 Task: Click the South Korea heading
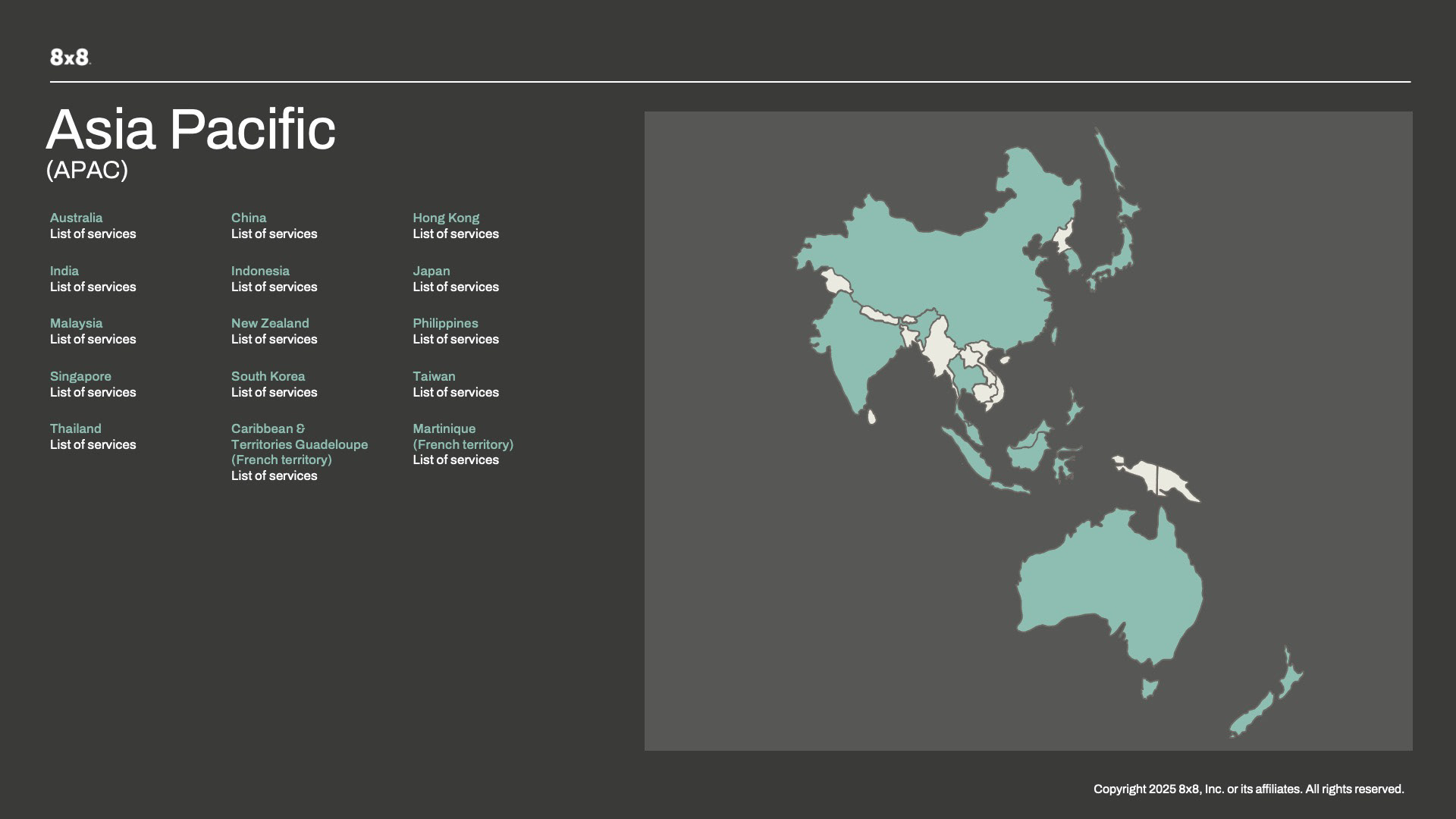point(268,376)
